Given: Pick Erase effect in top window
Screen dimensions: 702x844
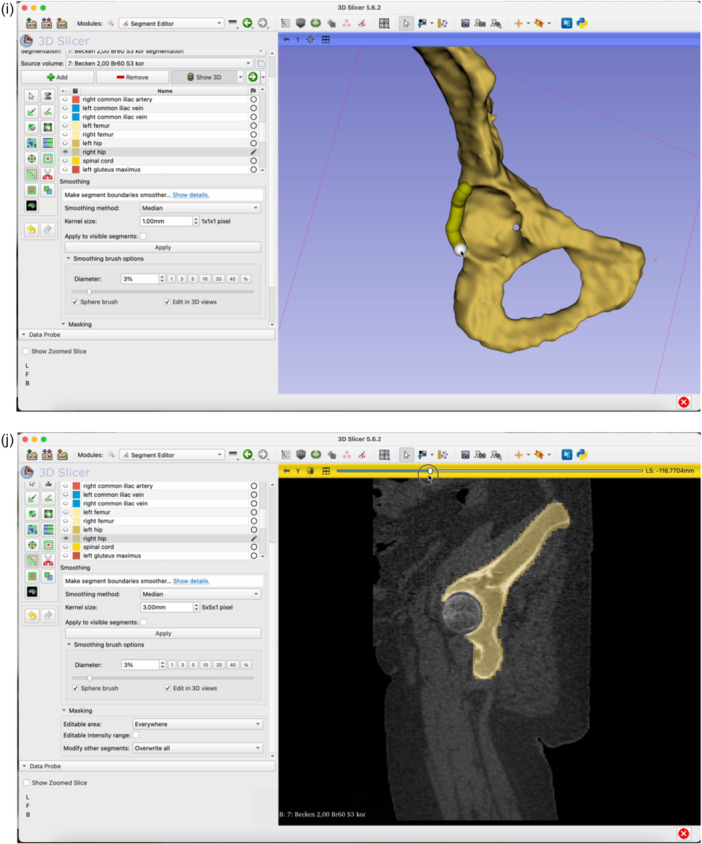Looking at the screenshot, I should pos(32,128).
